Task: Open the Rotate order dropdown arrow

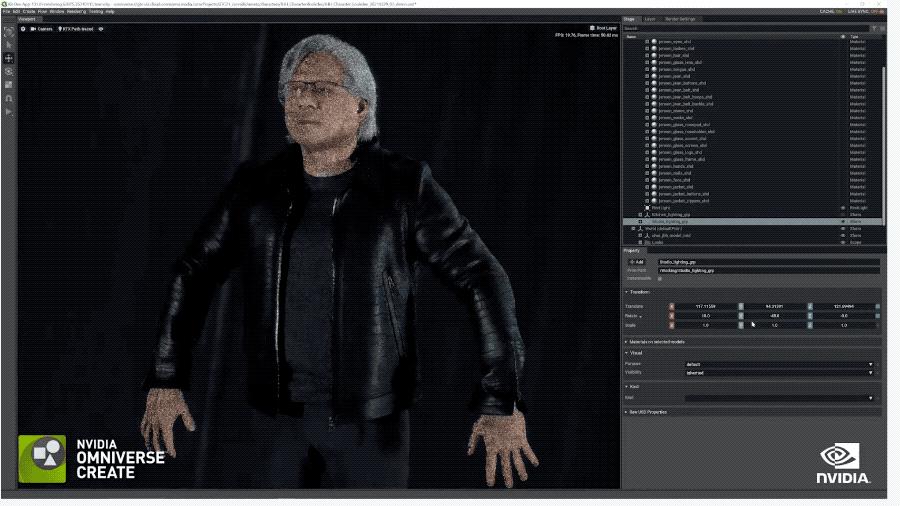Action: 641,316
